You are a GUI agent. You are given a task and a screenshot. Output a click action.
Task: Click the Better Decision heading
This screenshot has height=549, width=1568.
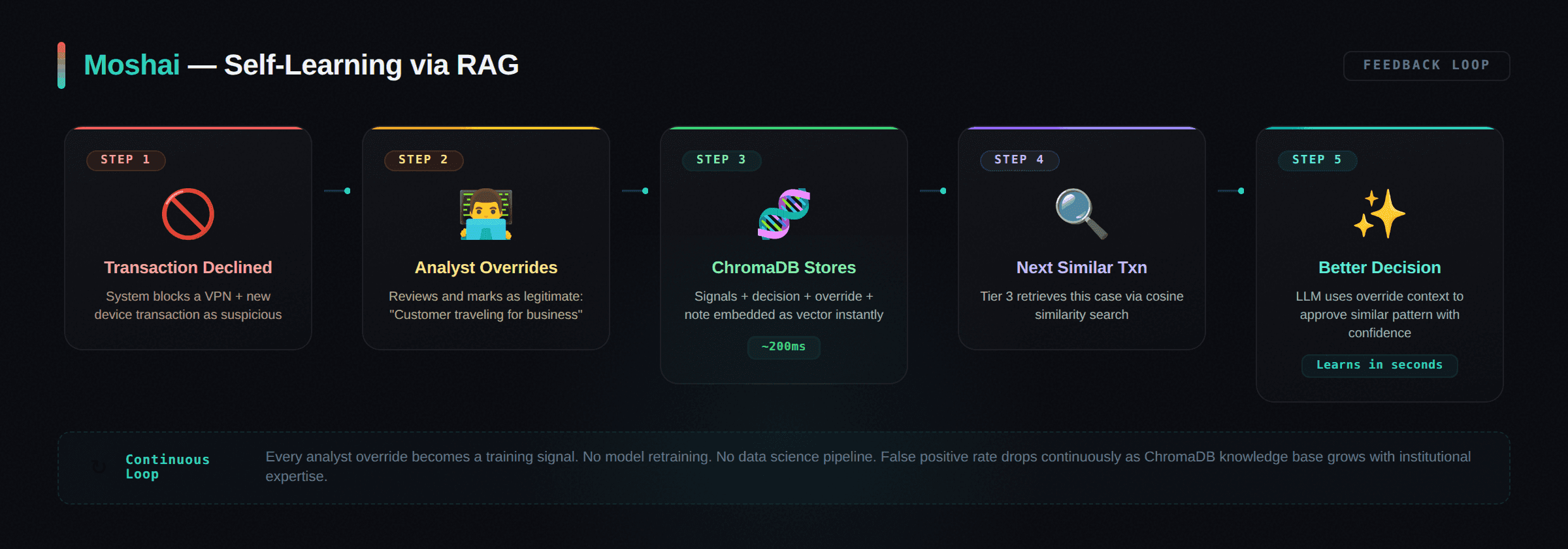(x=1379, y=268)
